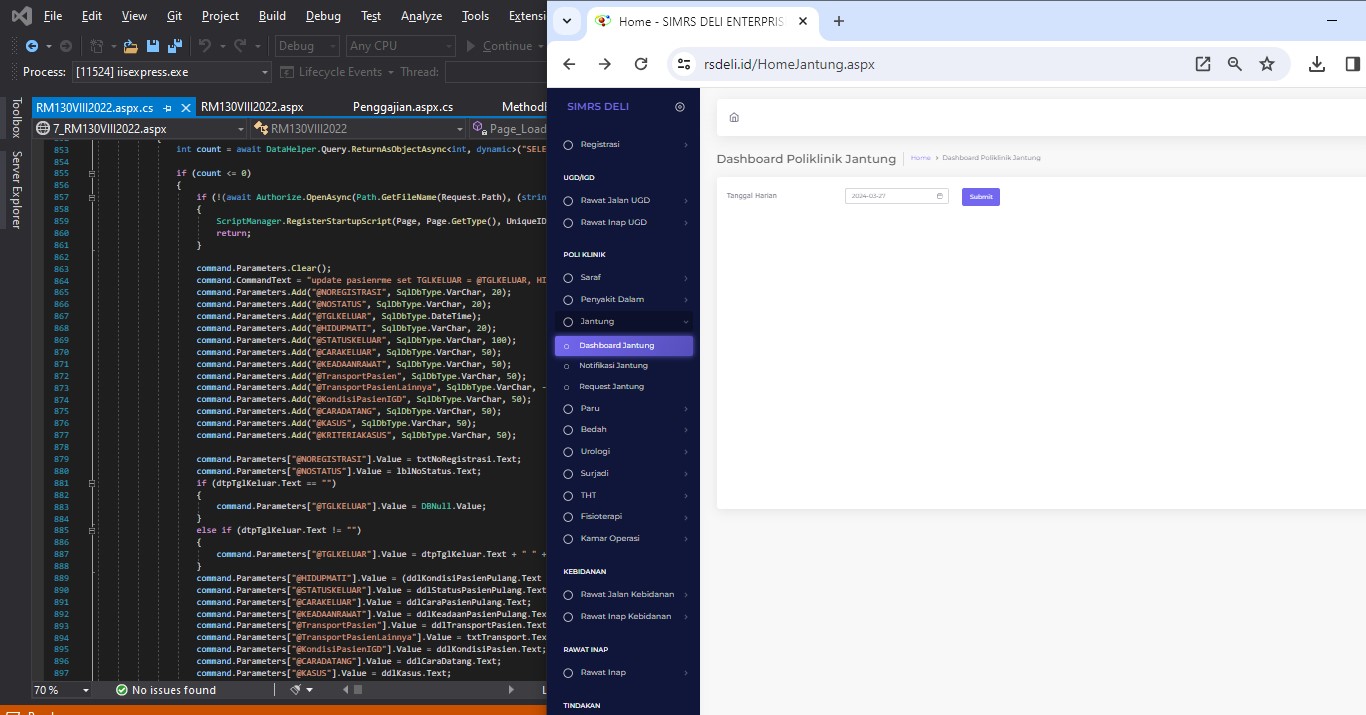
Task: Open the Git menu
Action: pos(174,16)
